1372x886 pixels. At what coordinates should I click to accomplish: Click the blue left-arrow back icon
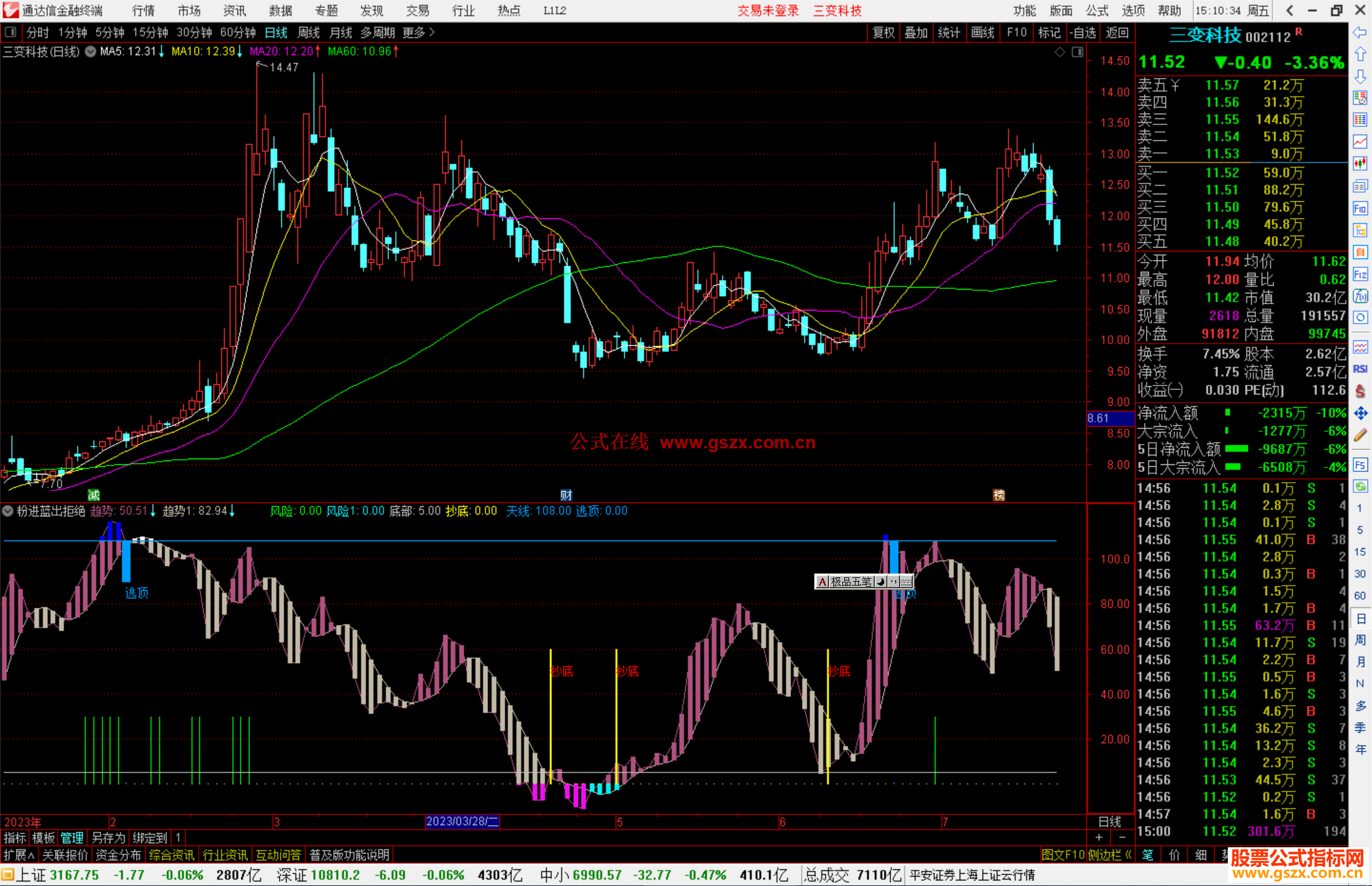tap(1360, 32)
